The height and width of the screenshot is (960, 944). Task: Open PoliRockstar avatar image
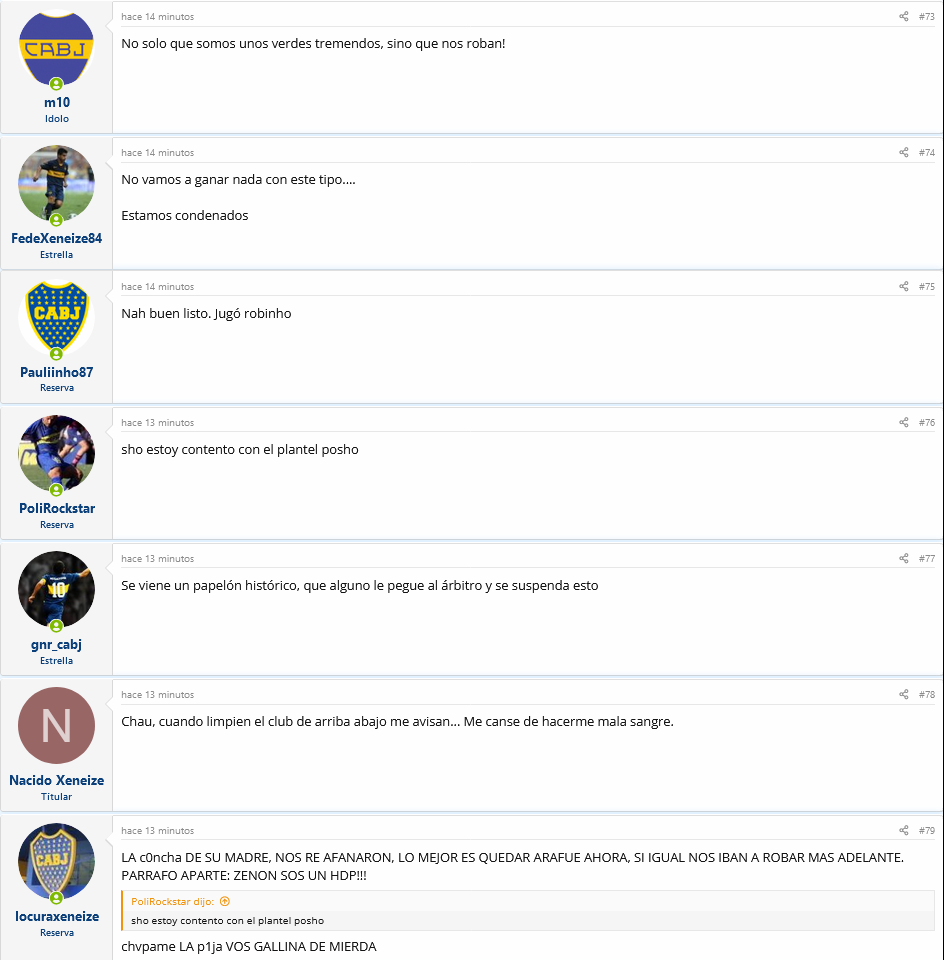pyautogui.click(x=56, y=454)
